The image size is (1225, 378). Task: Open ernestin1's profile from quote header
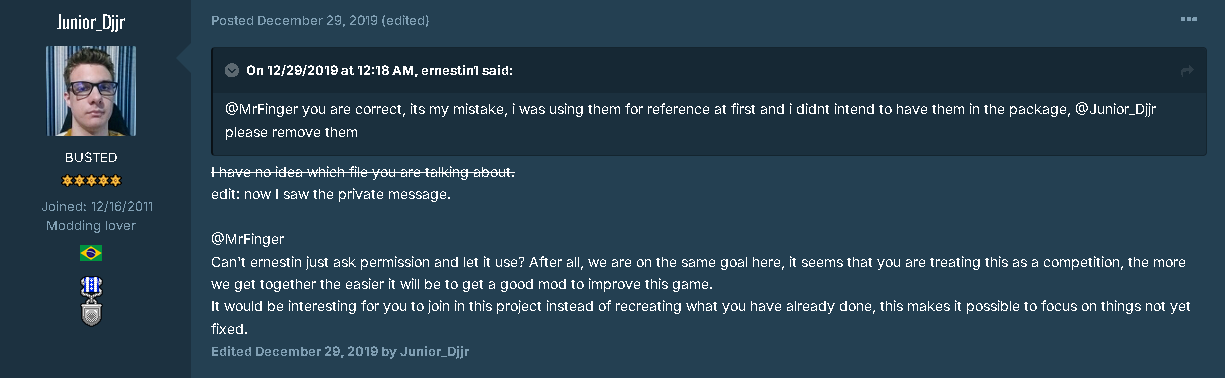449,70
